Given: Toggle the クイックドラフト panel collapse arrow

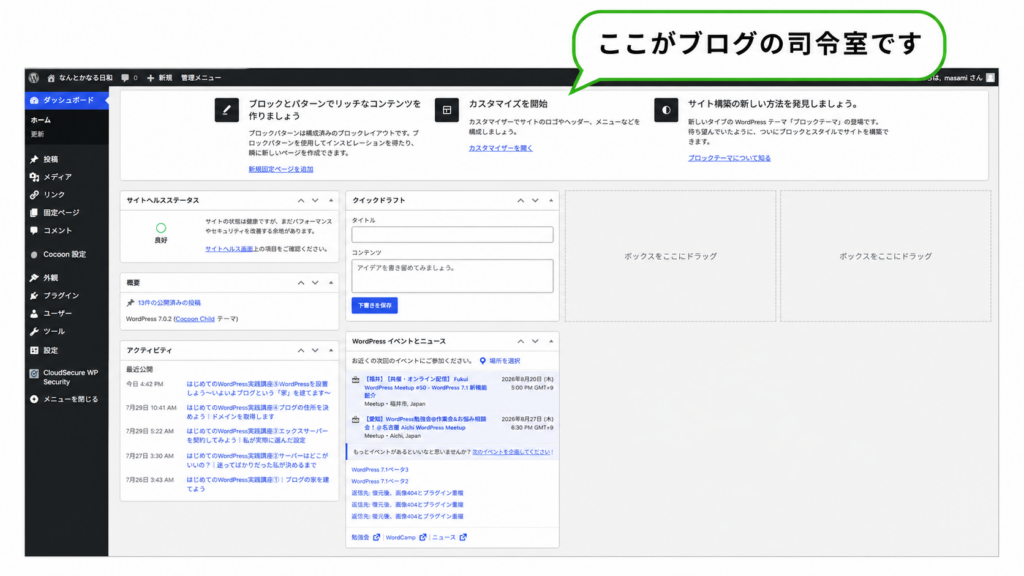Looking at the screenshot, I should (x=551, y=201).
